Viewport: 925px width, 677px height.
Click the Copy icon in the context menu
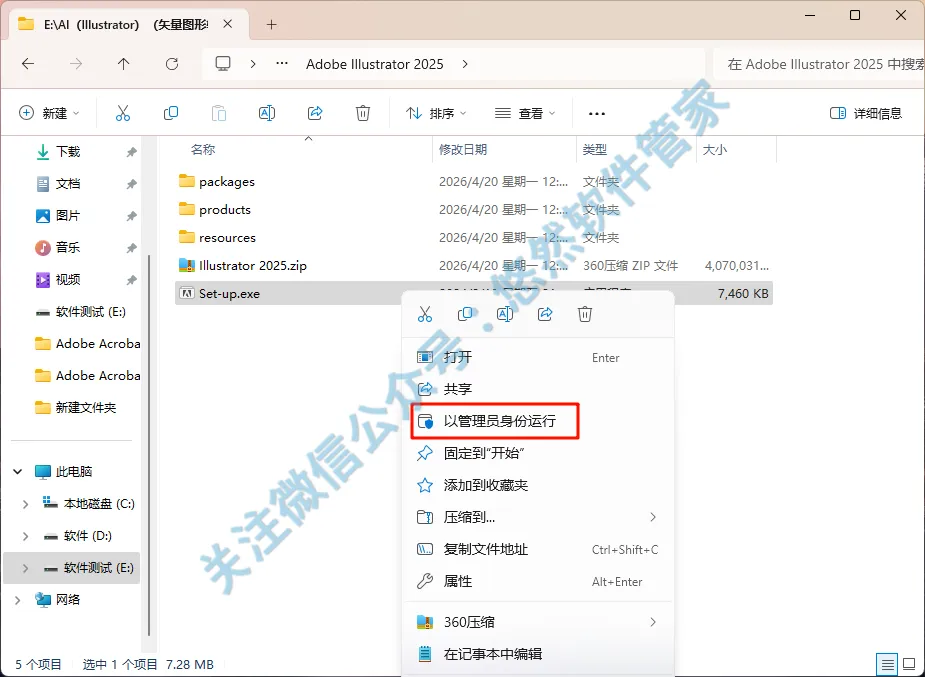[x=465, y=314]
